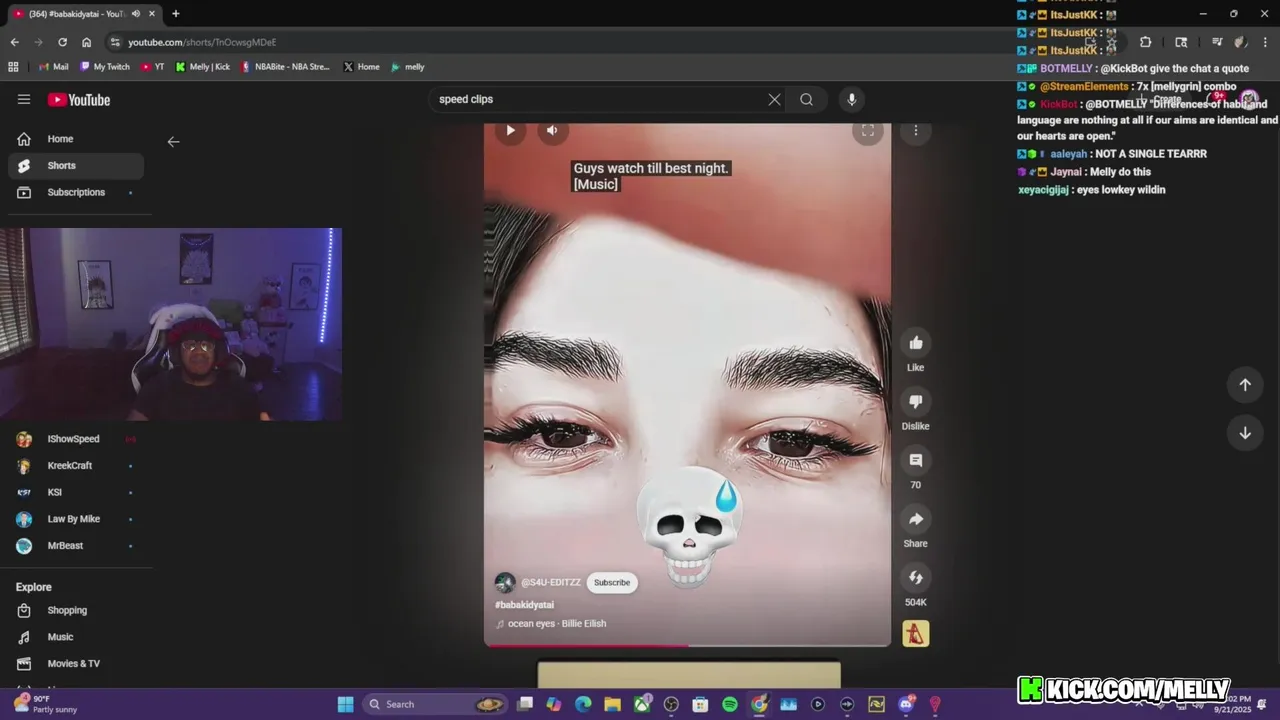Seek on the Short's red progress bar
This screenshot has width=1280, height=720.
coord(687,645)
